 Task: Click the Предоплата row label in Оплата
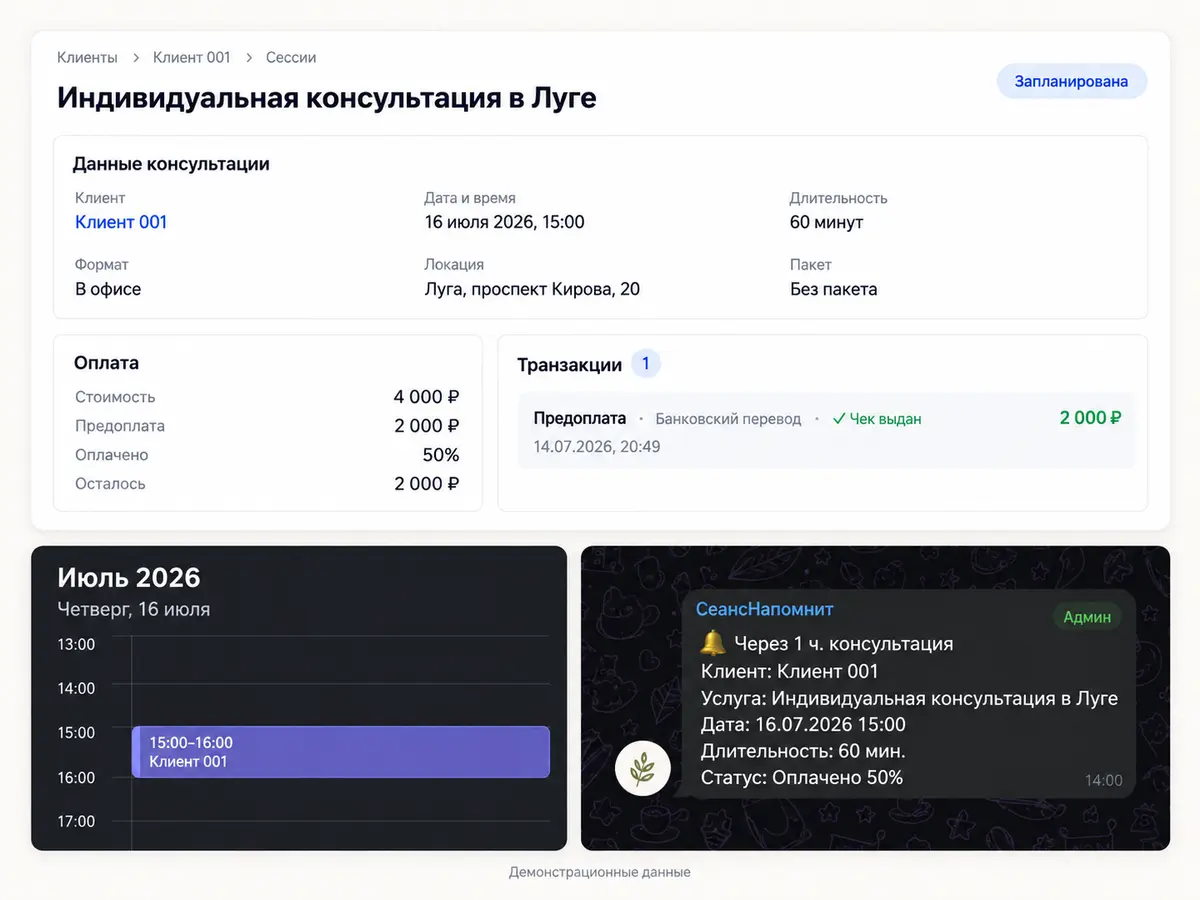pos(120,426)
